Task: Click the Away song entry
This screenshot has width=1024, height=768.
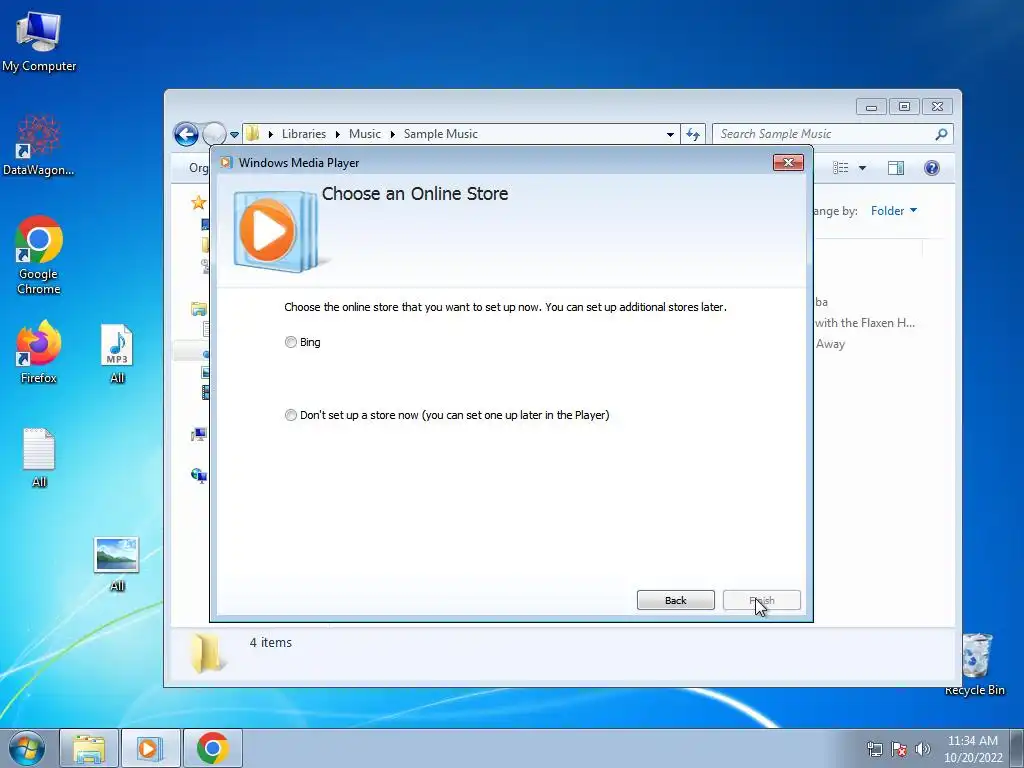Action: pyautogui.click(x=830, y=344)
